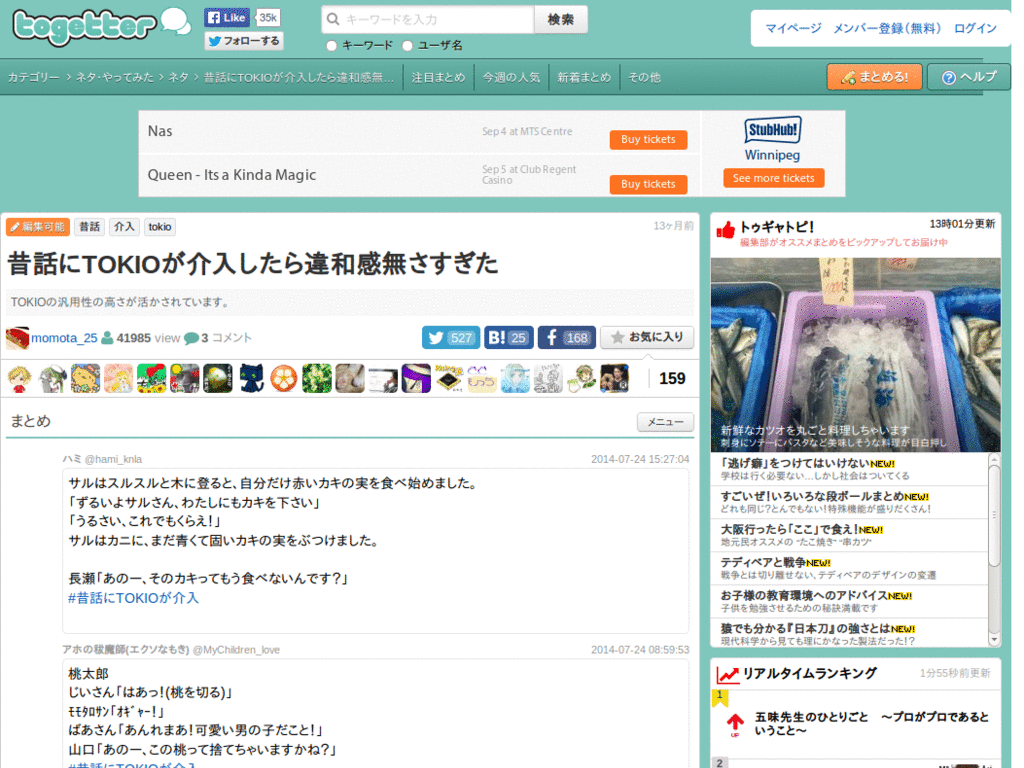Select the キーワード search radio button
Screen dimensions: 1024x768
pyautogui.click(x=330, y=45)
